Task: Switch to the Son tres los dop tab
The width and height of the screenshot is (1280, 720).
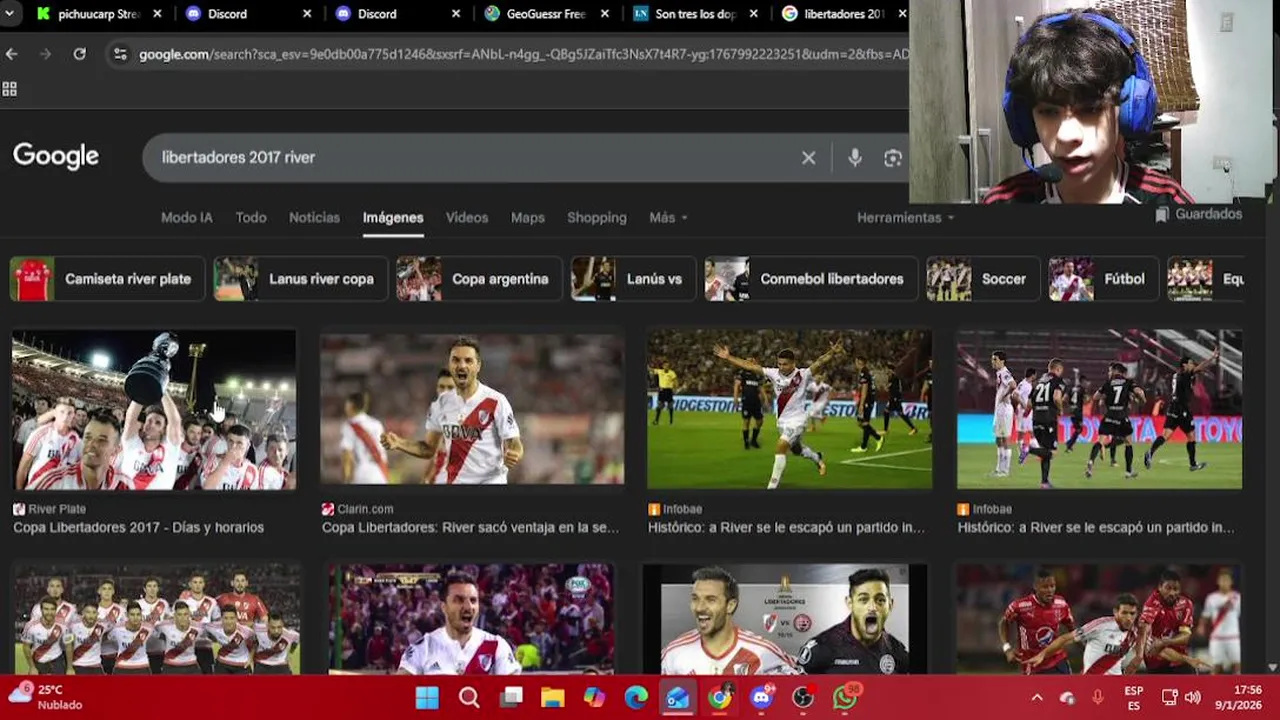Action: tap(696, 14)
